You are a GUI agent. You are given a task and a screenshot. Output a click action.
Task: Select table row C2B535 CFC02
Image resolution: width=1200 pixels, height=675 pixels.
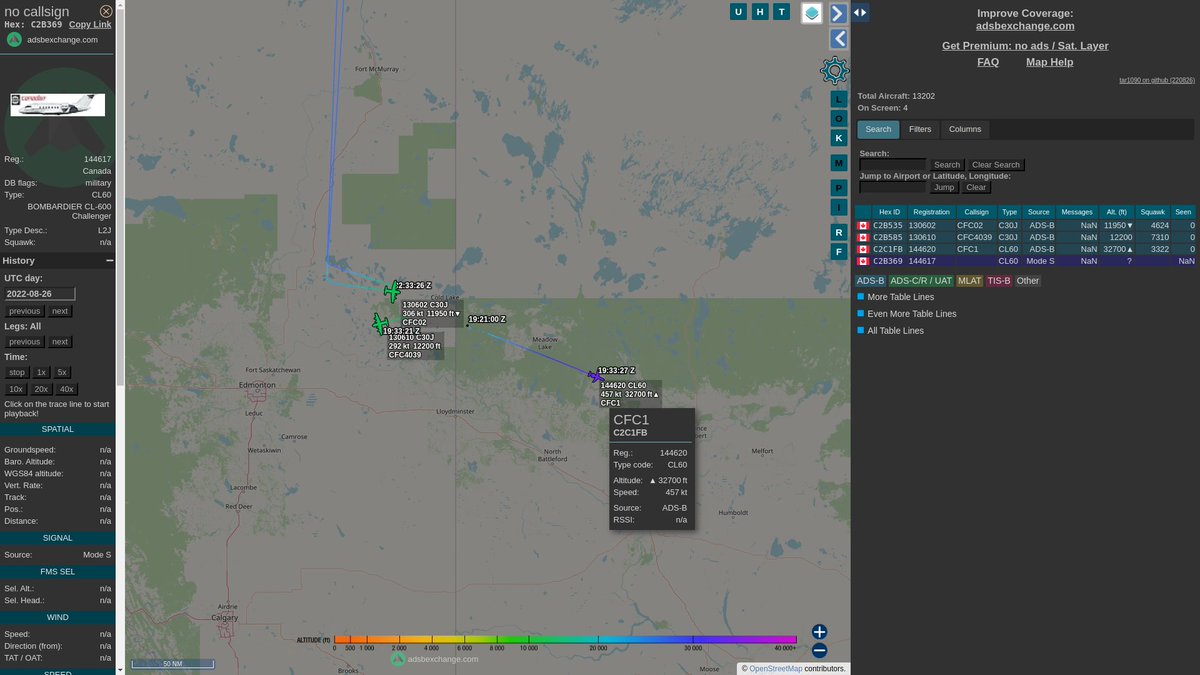point(1027,226)
